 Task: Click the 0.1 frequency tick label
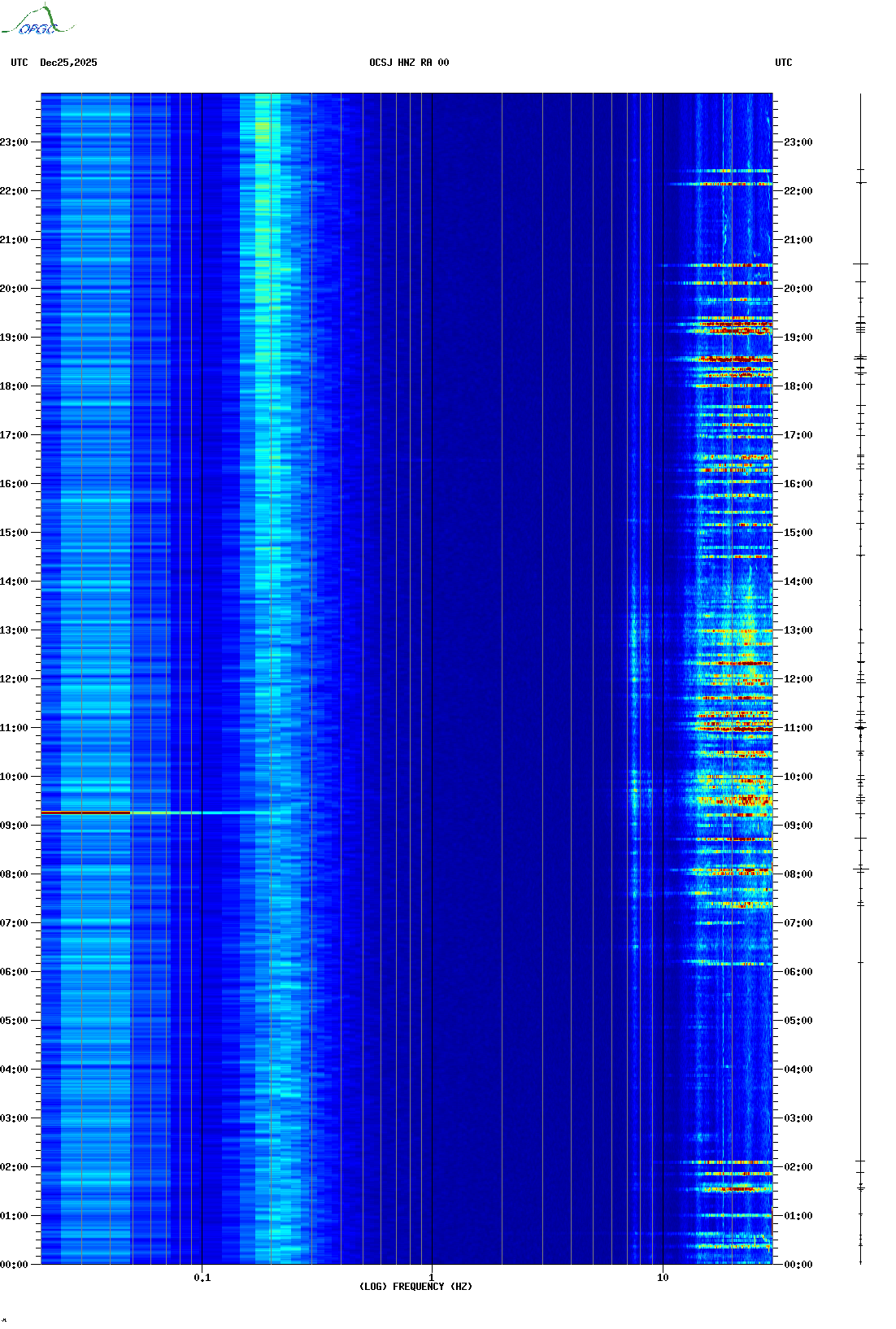click(202, 1278)
